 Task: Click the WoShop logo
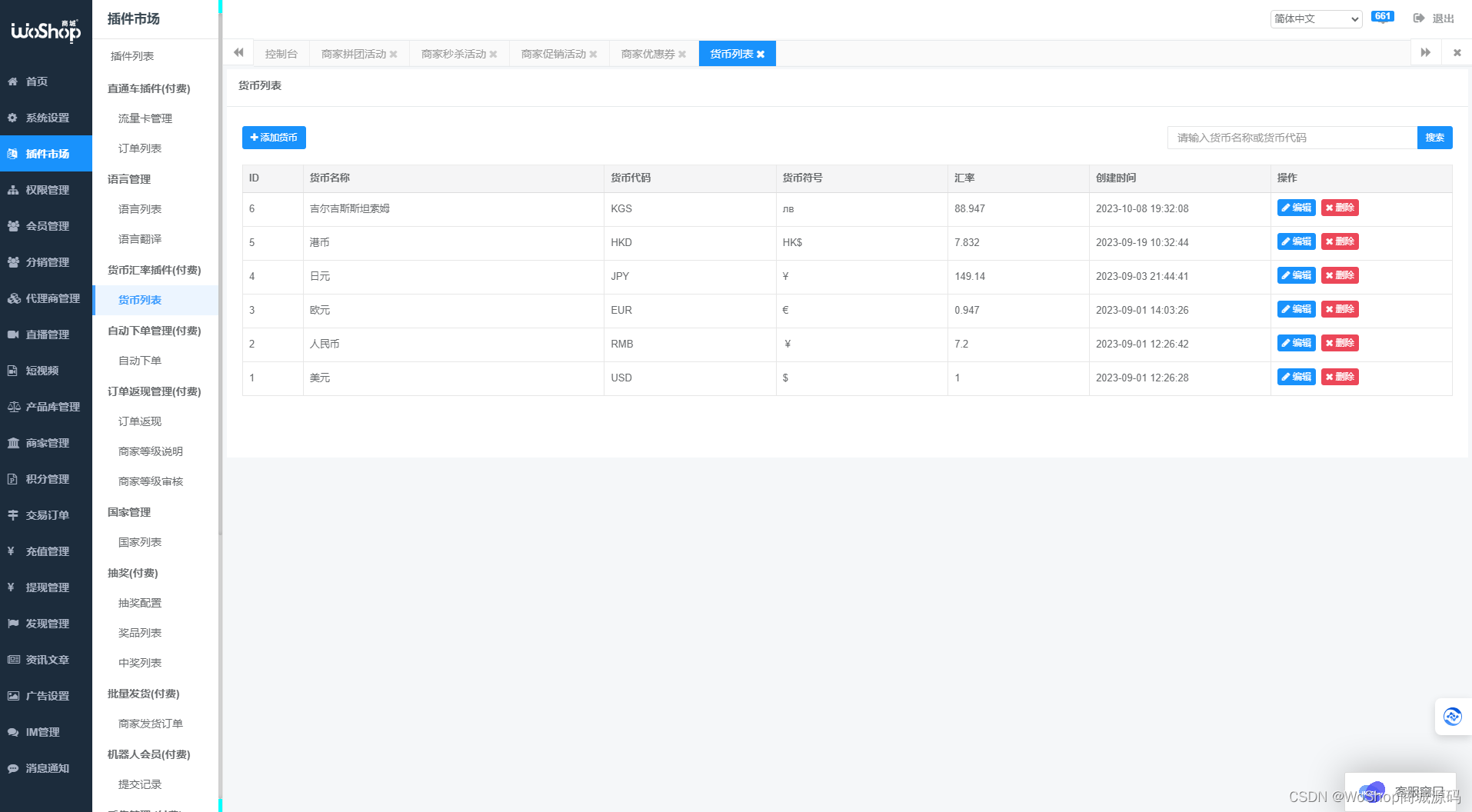click(45, 31)
